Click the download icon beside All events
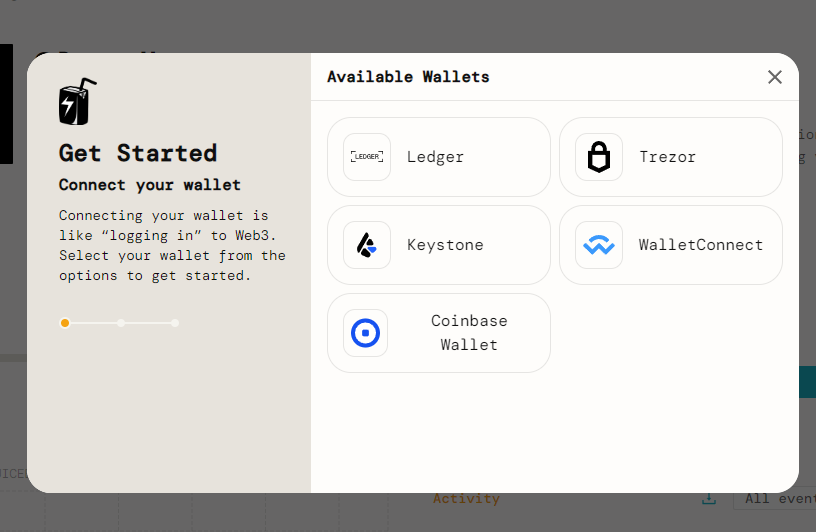Image resolution: width=816 pixels, height=532 pixels. click(x=708, y=499)
